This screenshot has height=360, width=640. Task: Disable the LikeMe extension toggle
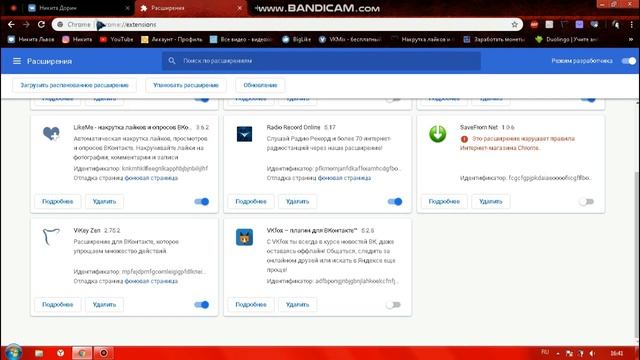pos(202,201)
